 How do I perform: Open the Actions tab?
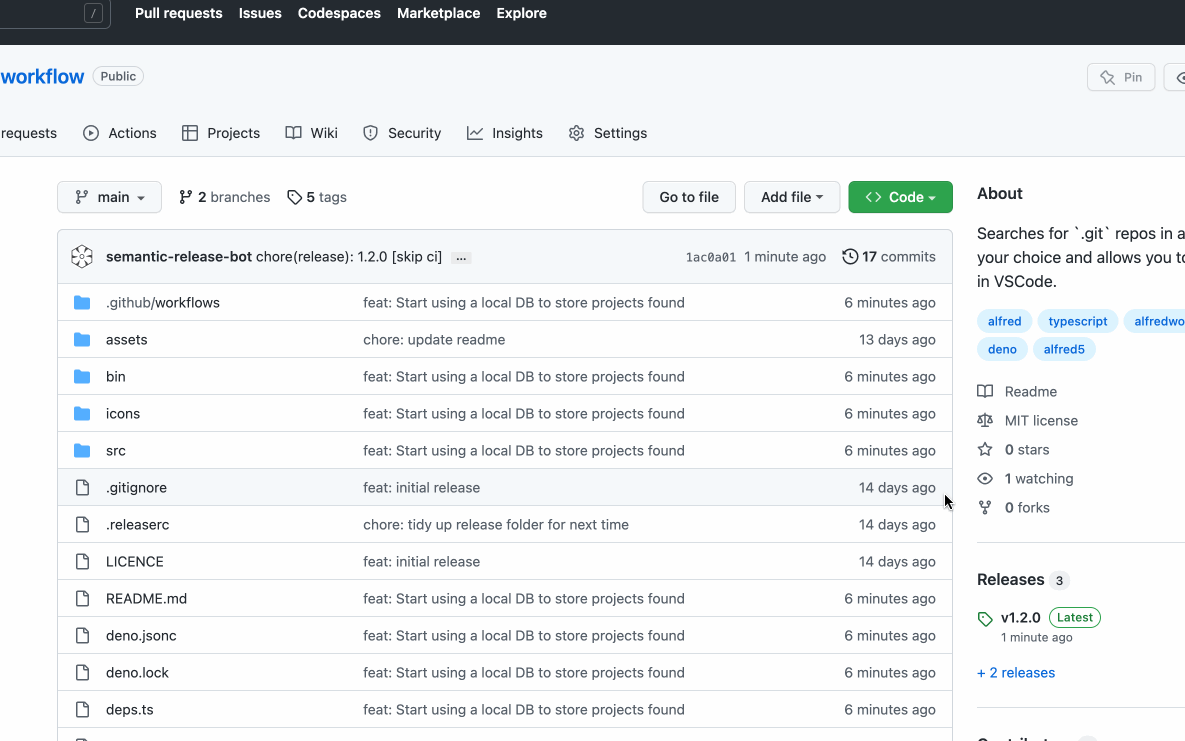119,133
